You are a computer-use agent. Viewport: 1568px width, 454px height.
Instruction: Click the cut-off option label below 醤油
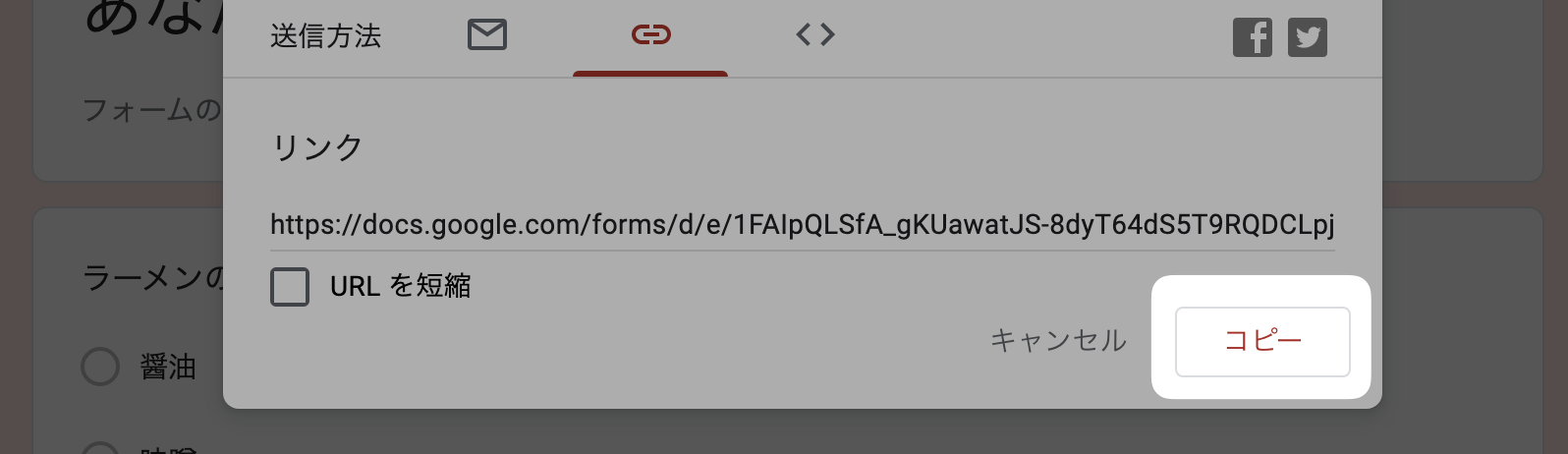(x=168, y=450)
